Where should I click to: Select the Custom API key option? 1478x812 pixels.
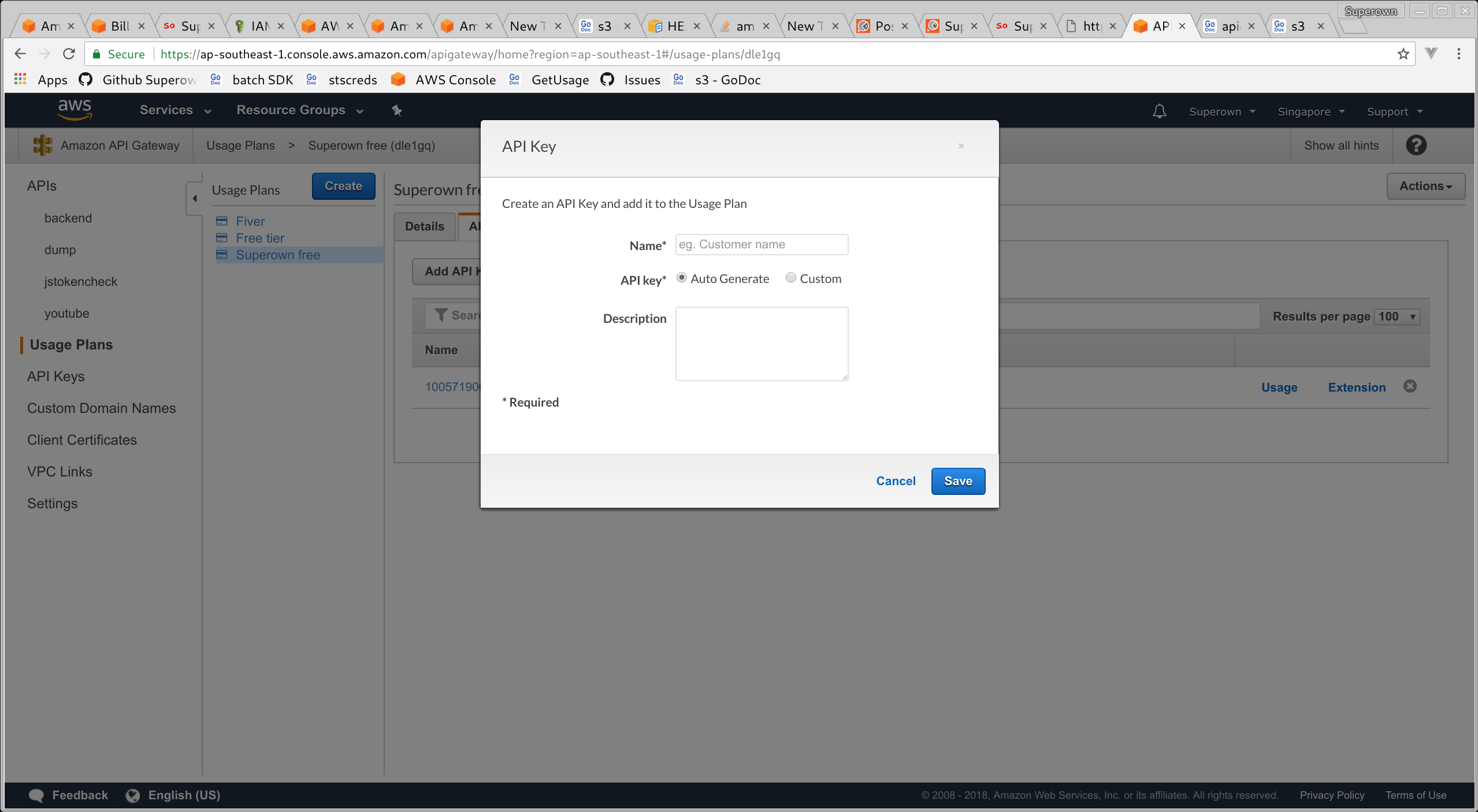click(790, 278)
